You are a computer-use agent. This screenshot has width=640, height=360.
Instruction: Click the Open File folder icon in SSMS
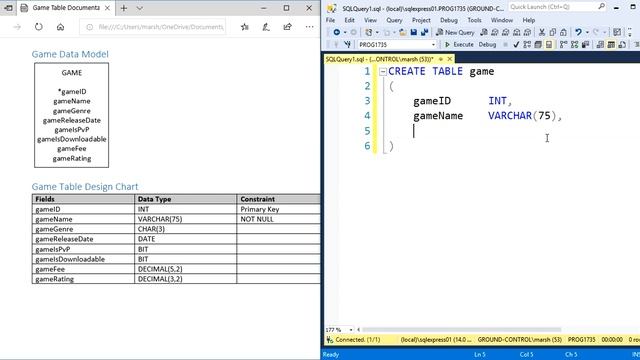point(402,32)
